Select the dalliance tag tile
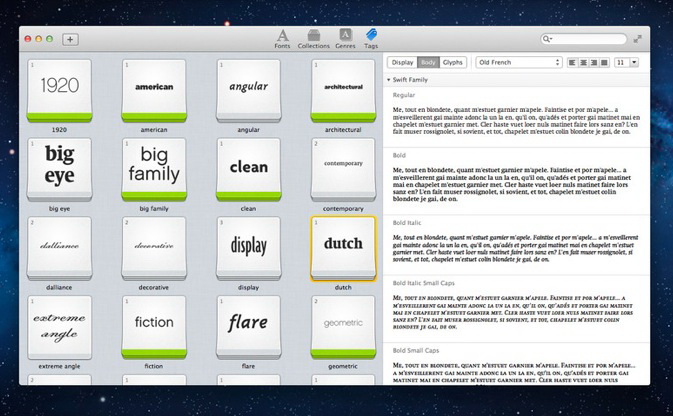The width and height of the screenshot is (673, 416). (x=60, y=249)
